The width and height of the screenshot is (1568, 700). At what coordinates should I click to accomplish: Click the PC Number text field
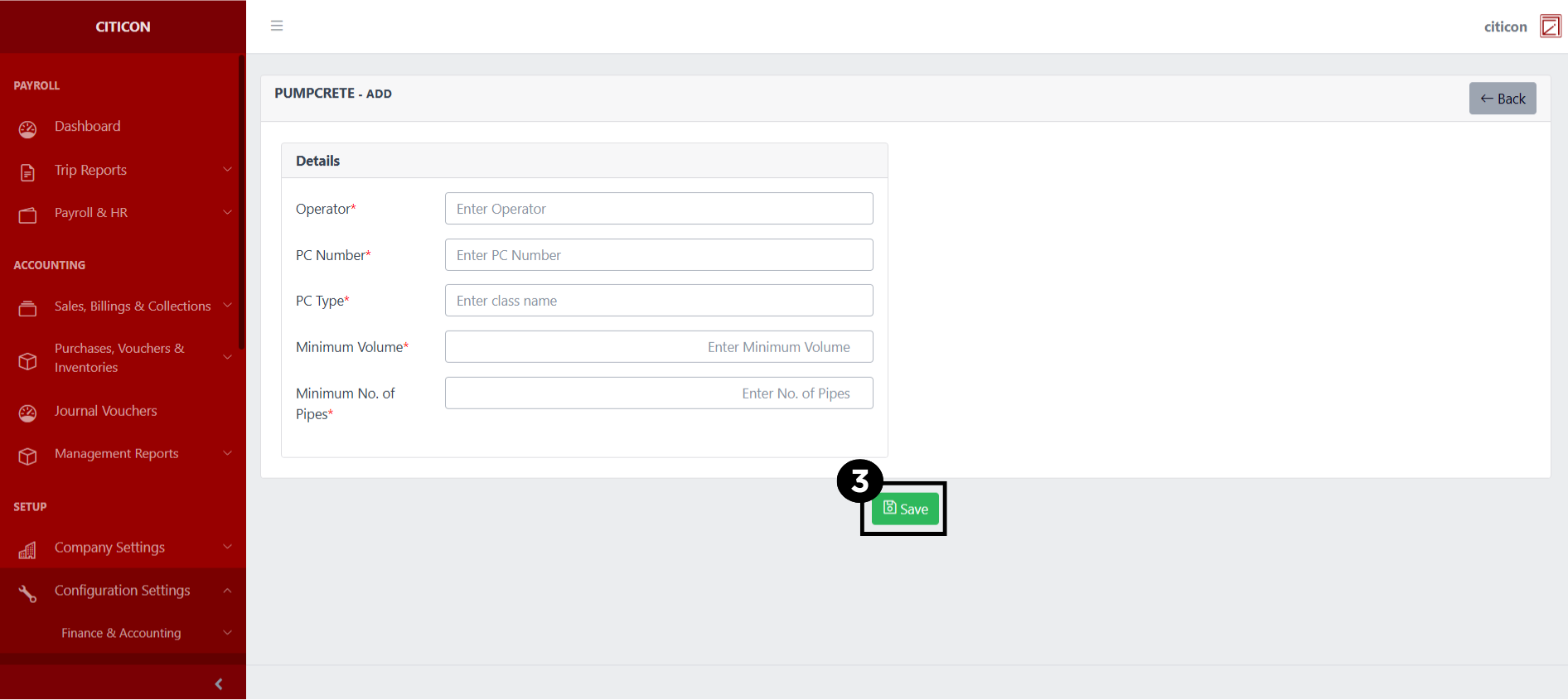(x=659, y=255)
